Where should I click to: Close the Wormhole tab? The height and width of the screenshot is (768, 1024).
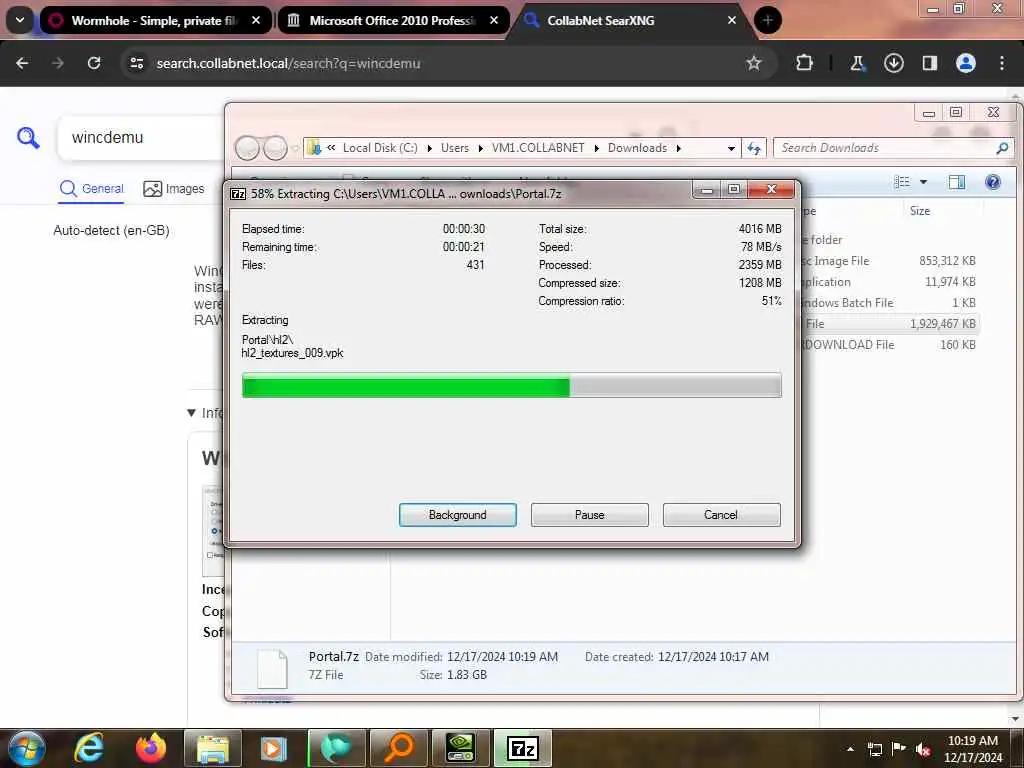coord(256,20)
